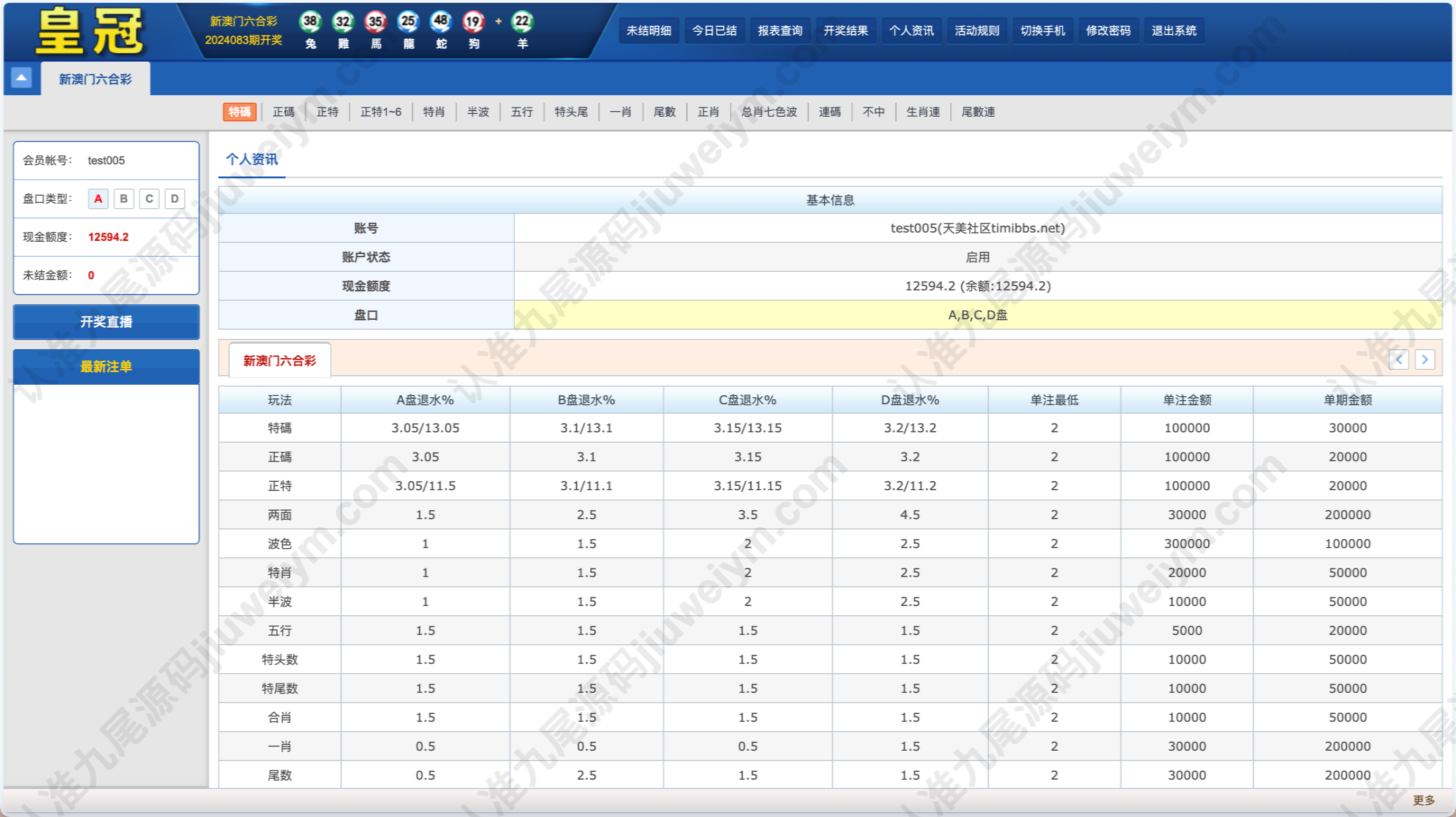Viewport: 1456px width, 817px height.
Task: Select the 特头尾 bet type
Action: (x=572, y=112)
